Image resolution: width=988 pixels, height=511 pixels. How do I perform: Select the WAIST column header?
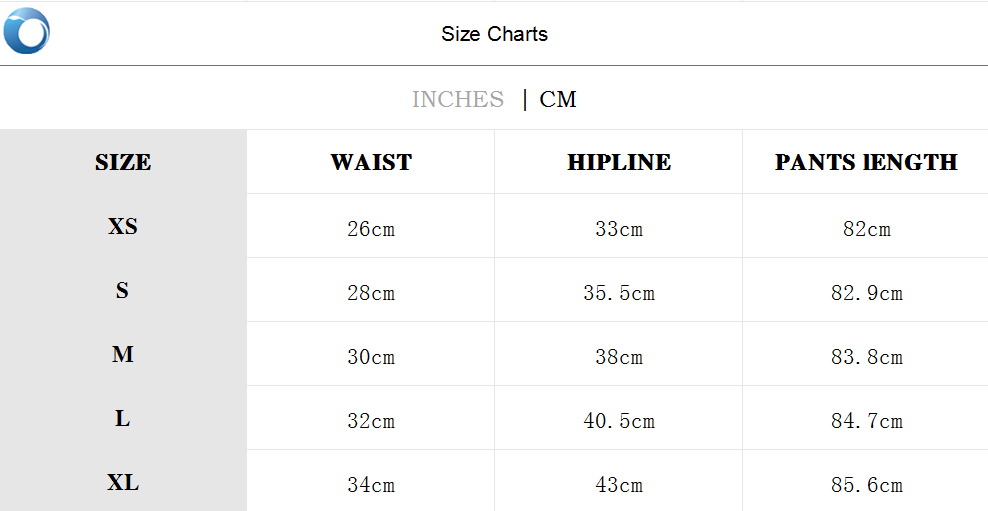click(x=371, y=162)
